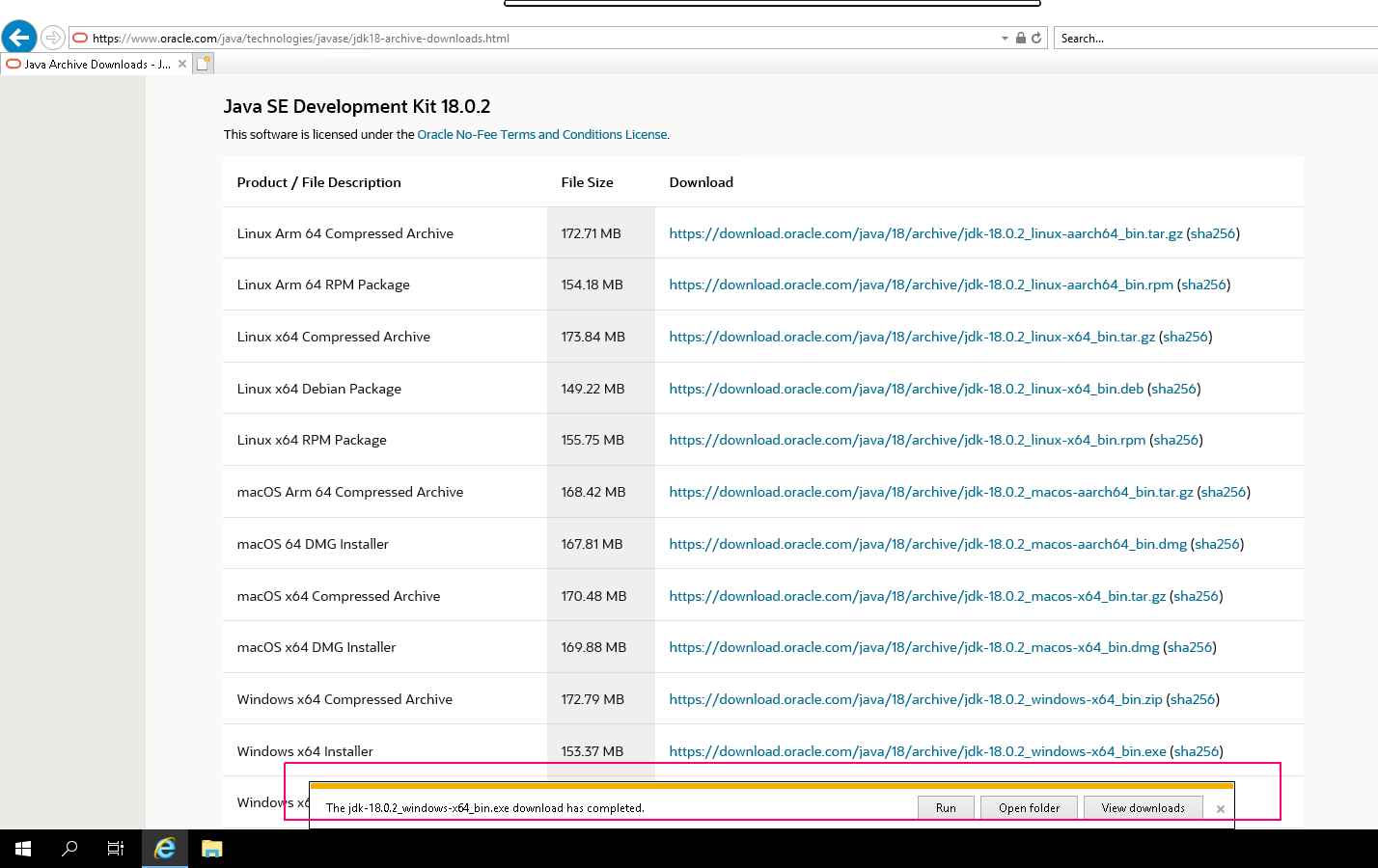The image size is (1378, 868).
Task: Download the macos-aarch64_bin.tar.gz archive link
Action: [x=931, y=492]
